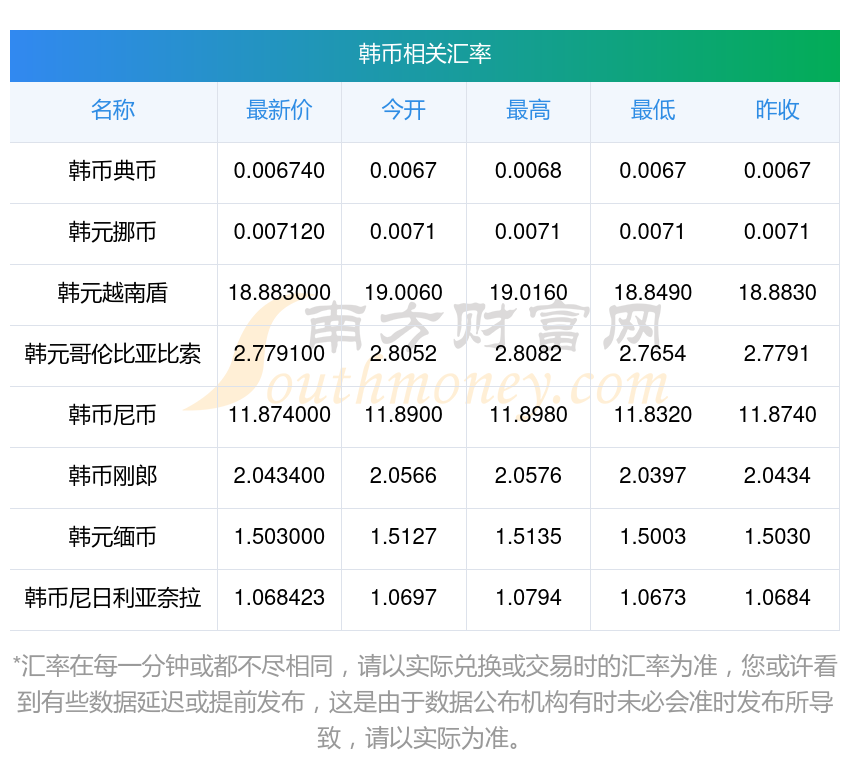Viewport: 850px width, 769px height.
Task: Click the 昨收 column header
Action: tap(777, 110)
